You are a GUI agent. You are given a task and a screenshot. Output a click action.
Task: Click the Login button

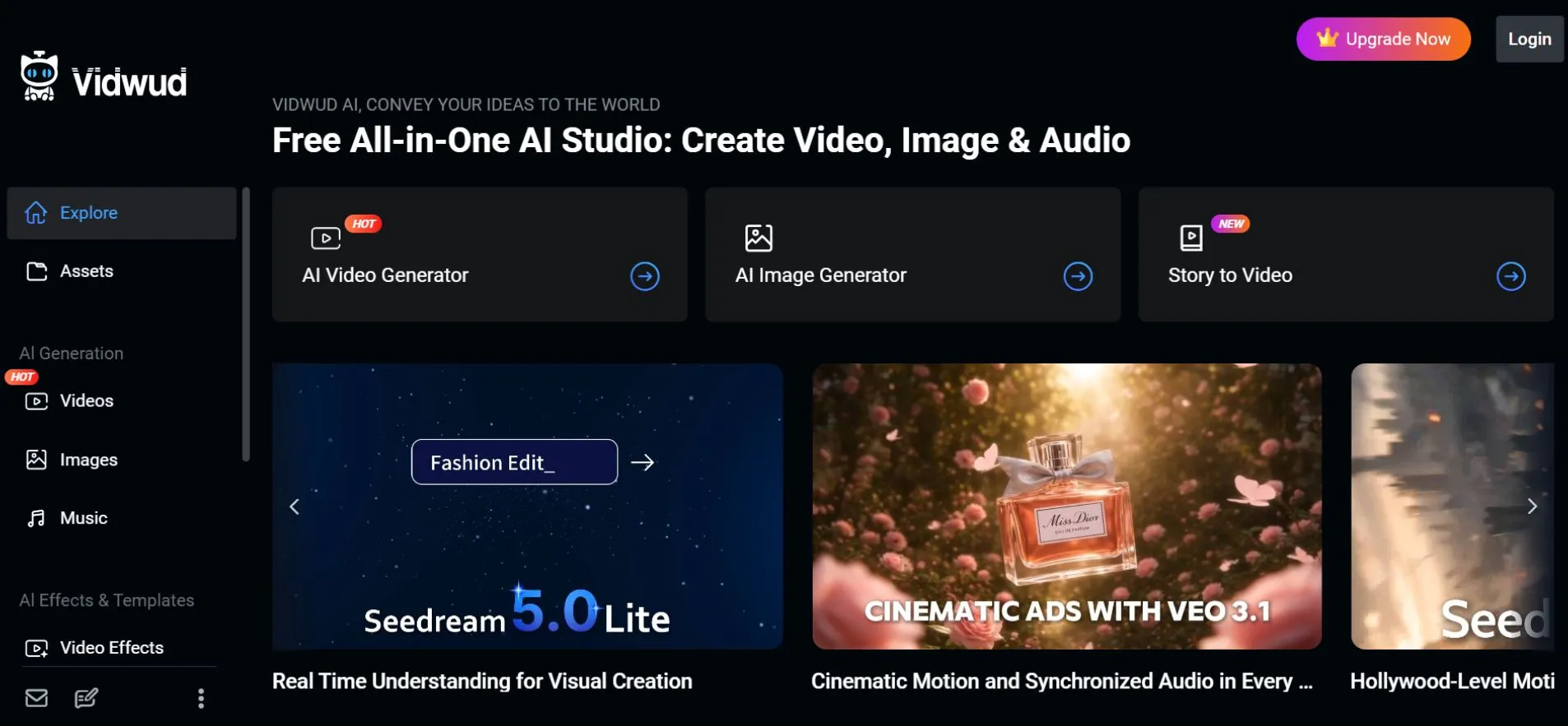tap(1529, 39)
